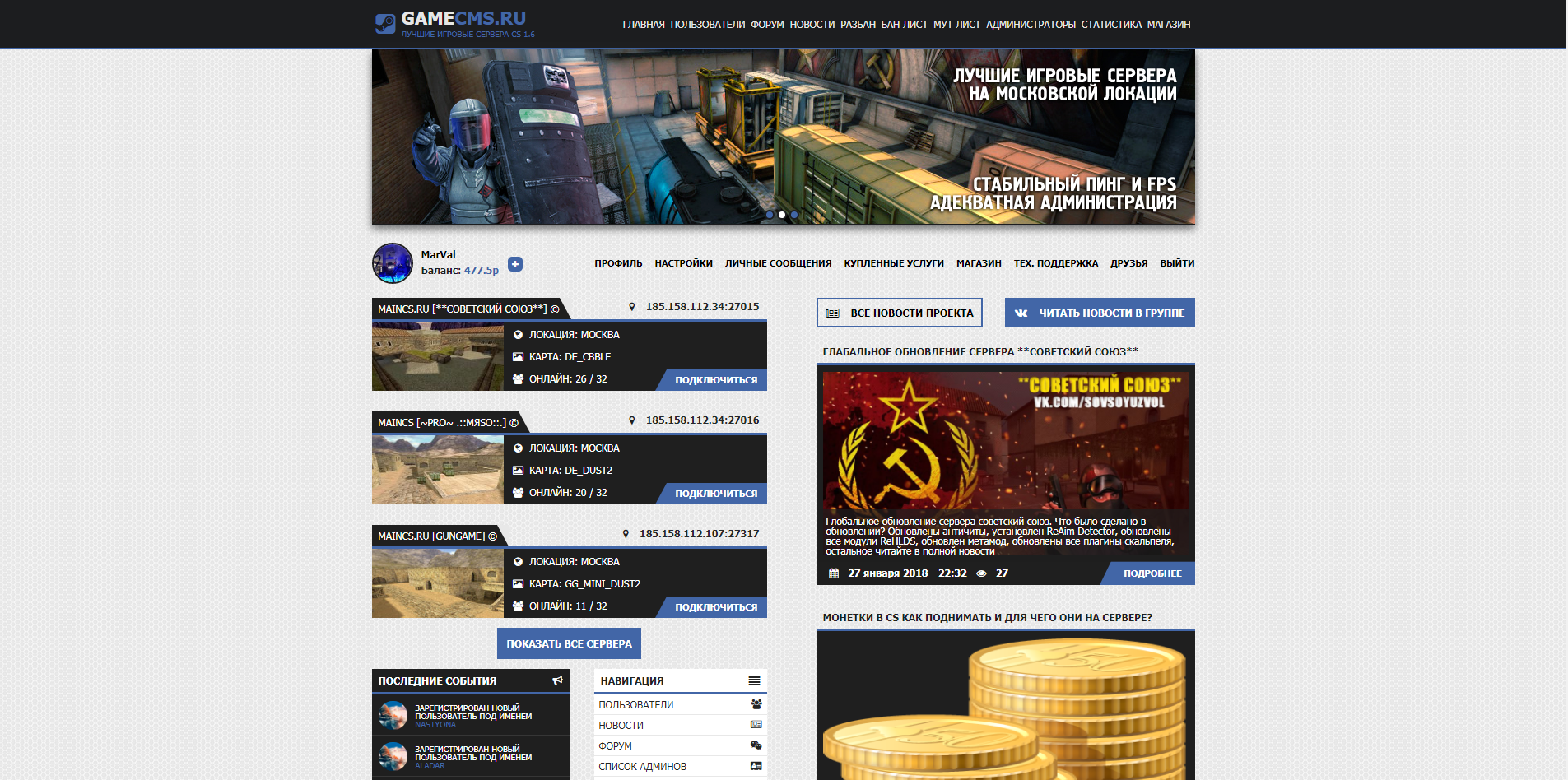Select the second banner slider dot
The height and width of the screenshot is (780, 1568).
click(x=782, y=215)
